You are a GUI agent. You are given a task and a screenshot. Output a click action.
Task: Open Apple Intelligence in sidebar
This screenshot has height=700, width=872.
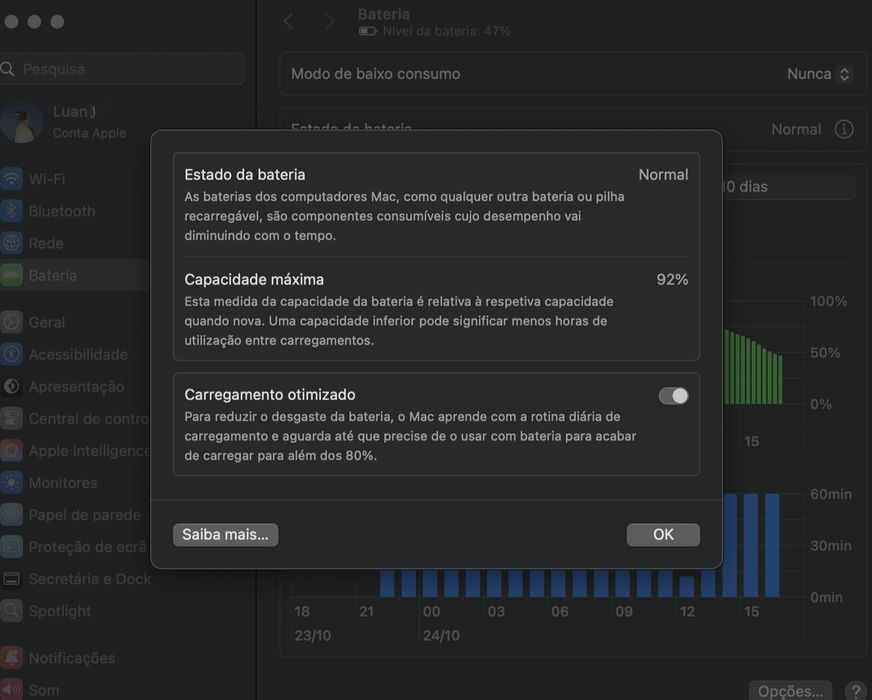pyautogui.click(x=75, y=450)
